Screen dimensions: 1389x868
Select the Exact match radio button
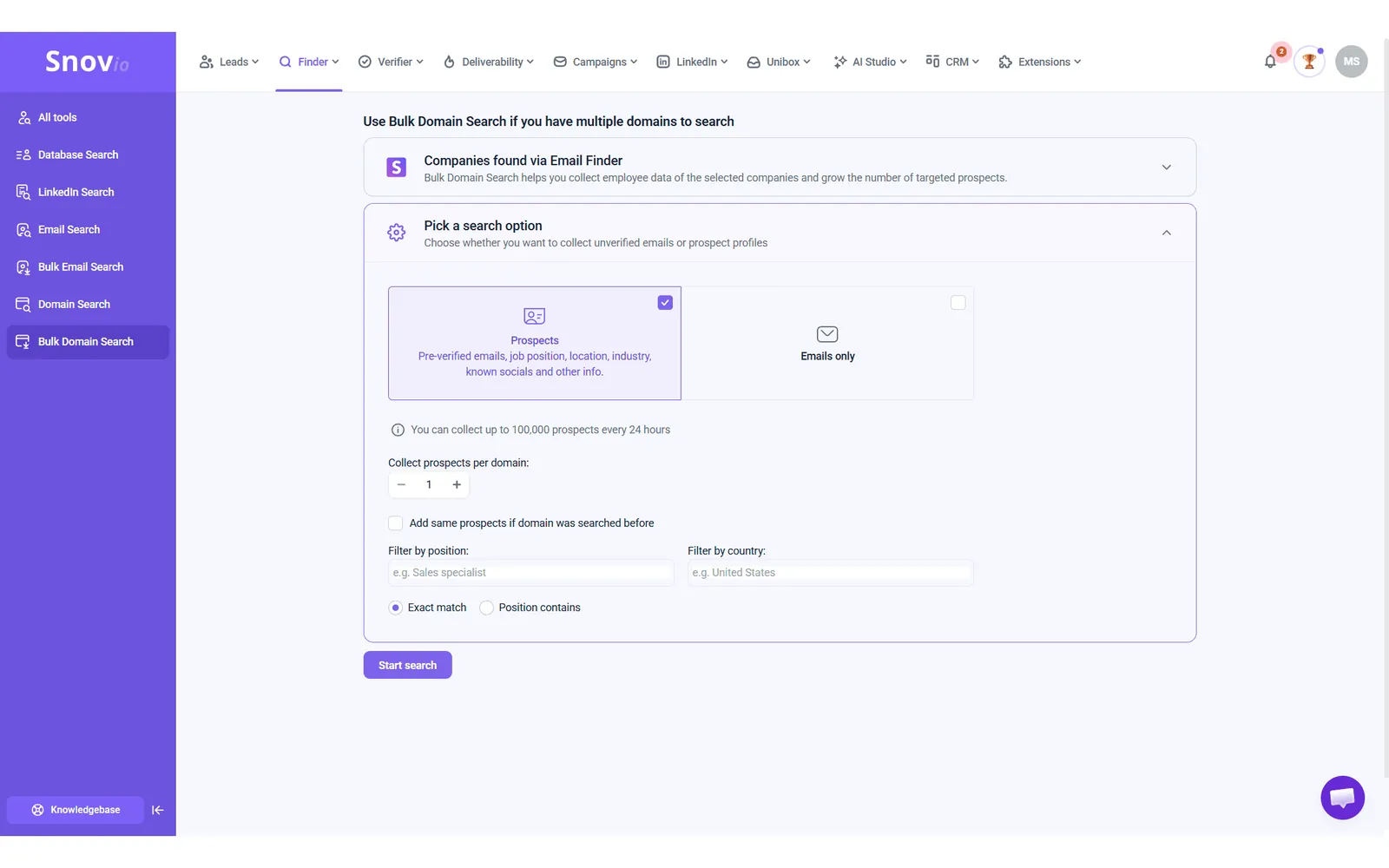coord(396,608)
